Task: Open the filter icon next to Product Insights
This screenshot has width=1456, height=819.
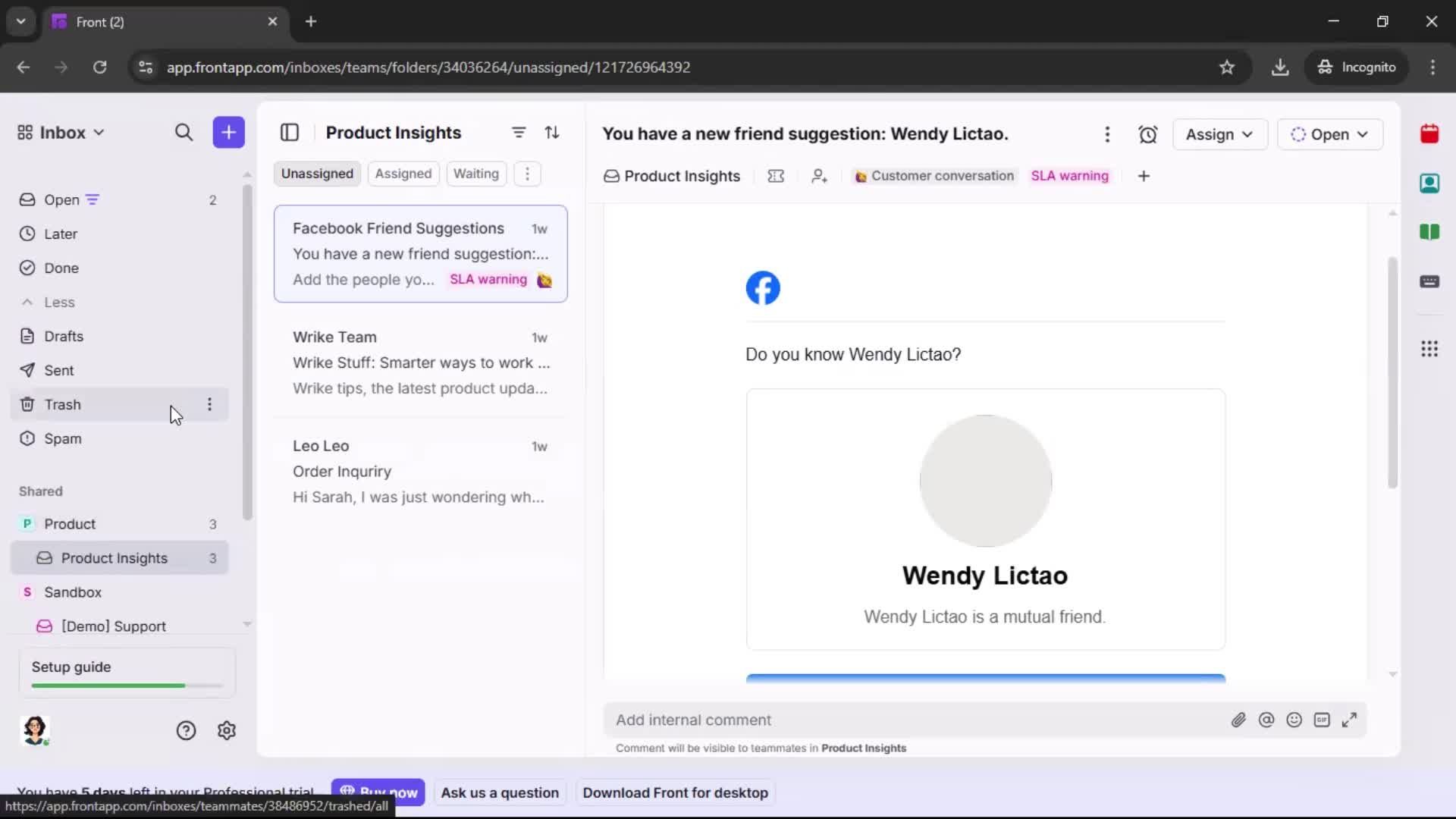Action: point(519,132)
